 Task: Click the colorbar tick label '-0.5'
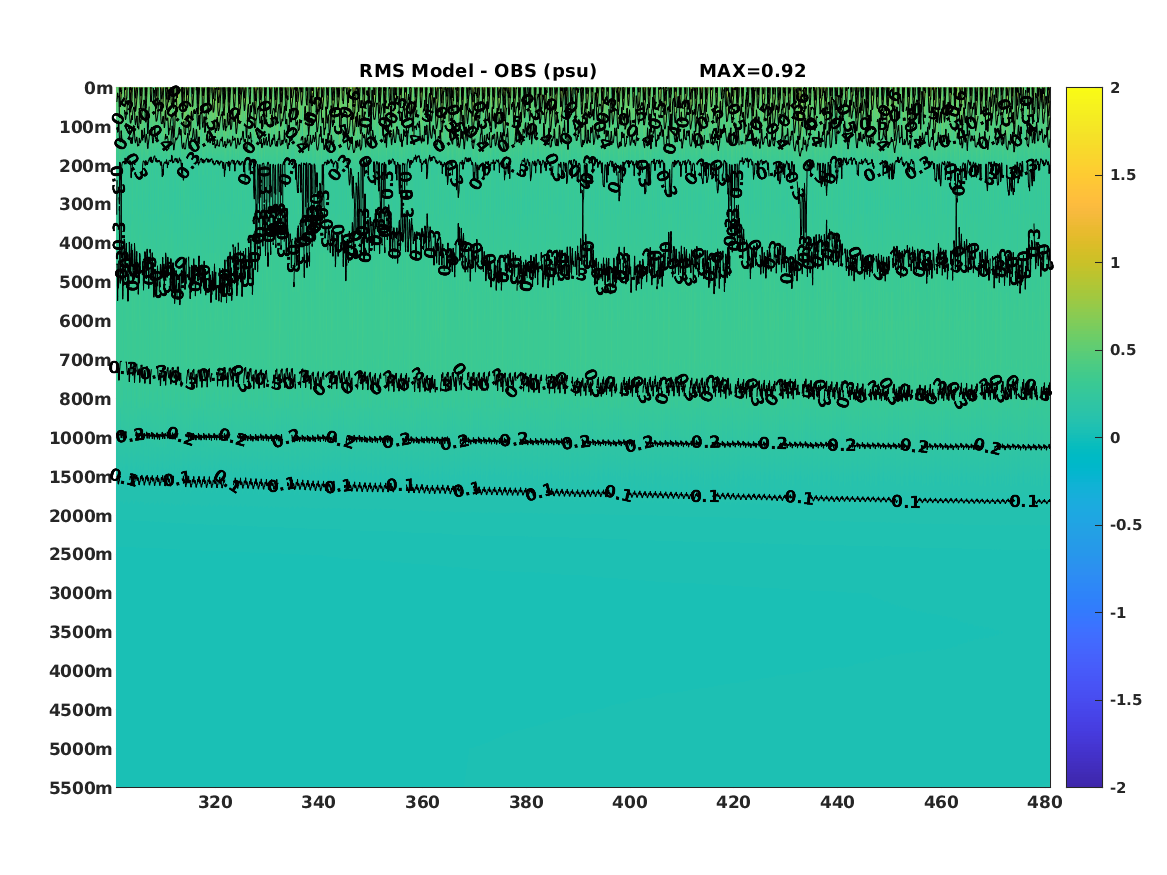1126,525
